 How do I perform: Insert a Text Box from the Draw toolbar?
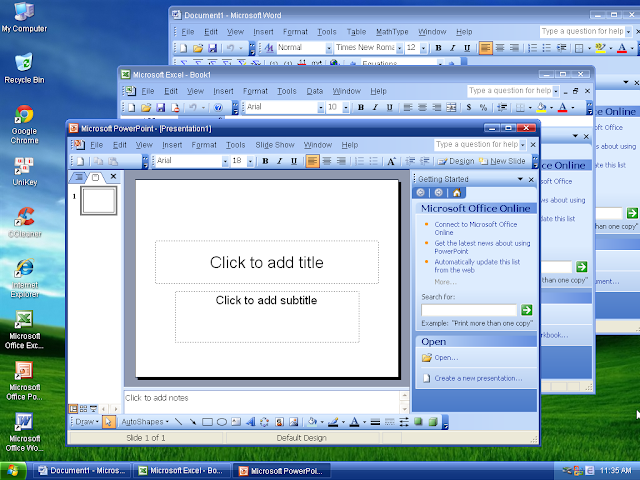[236, 422]
